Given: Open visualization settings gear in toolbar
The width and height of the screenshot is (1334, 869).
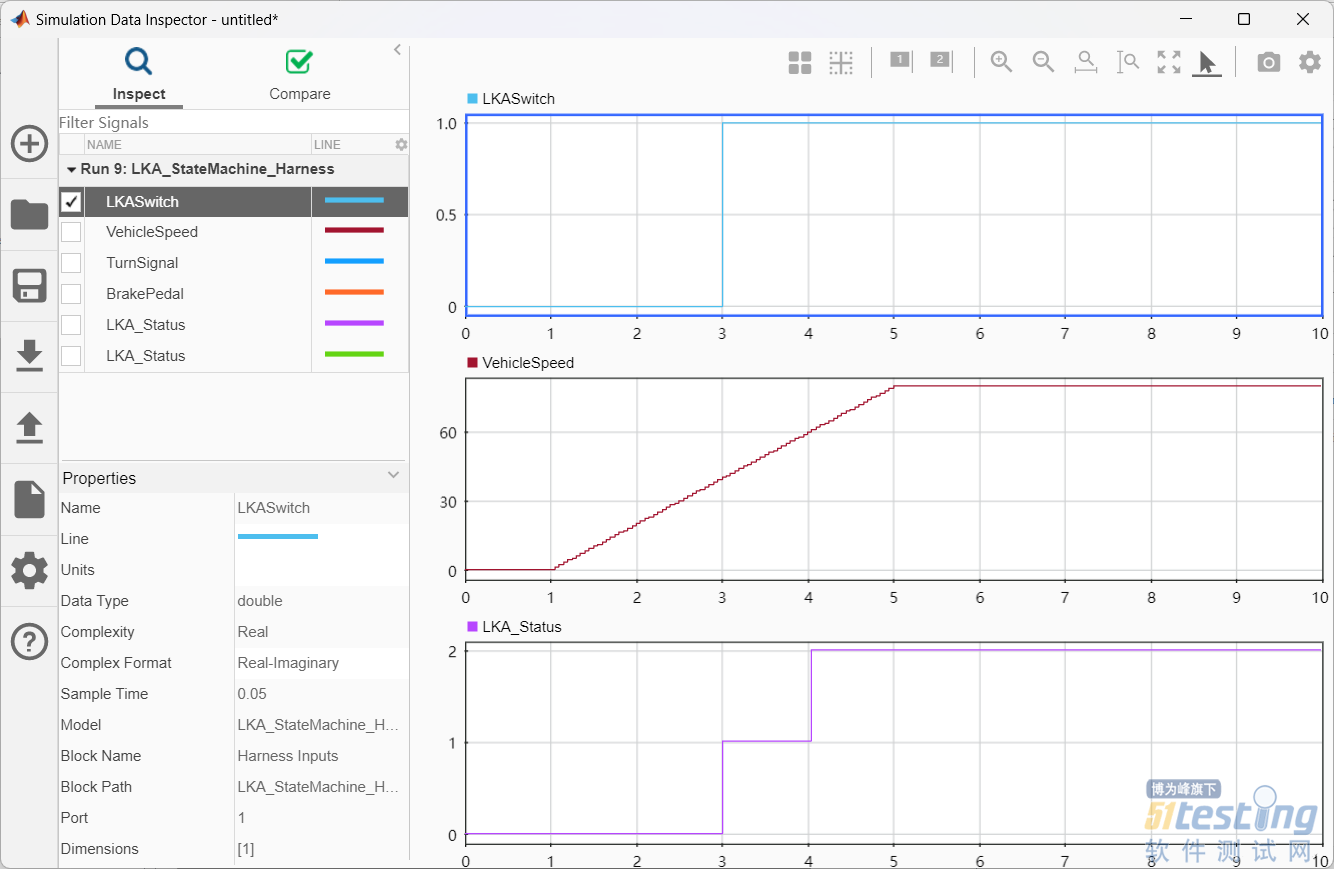Looking at the screenshot, I should pyautogui.click(x=1310, y=62).
